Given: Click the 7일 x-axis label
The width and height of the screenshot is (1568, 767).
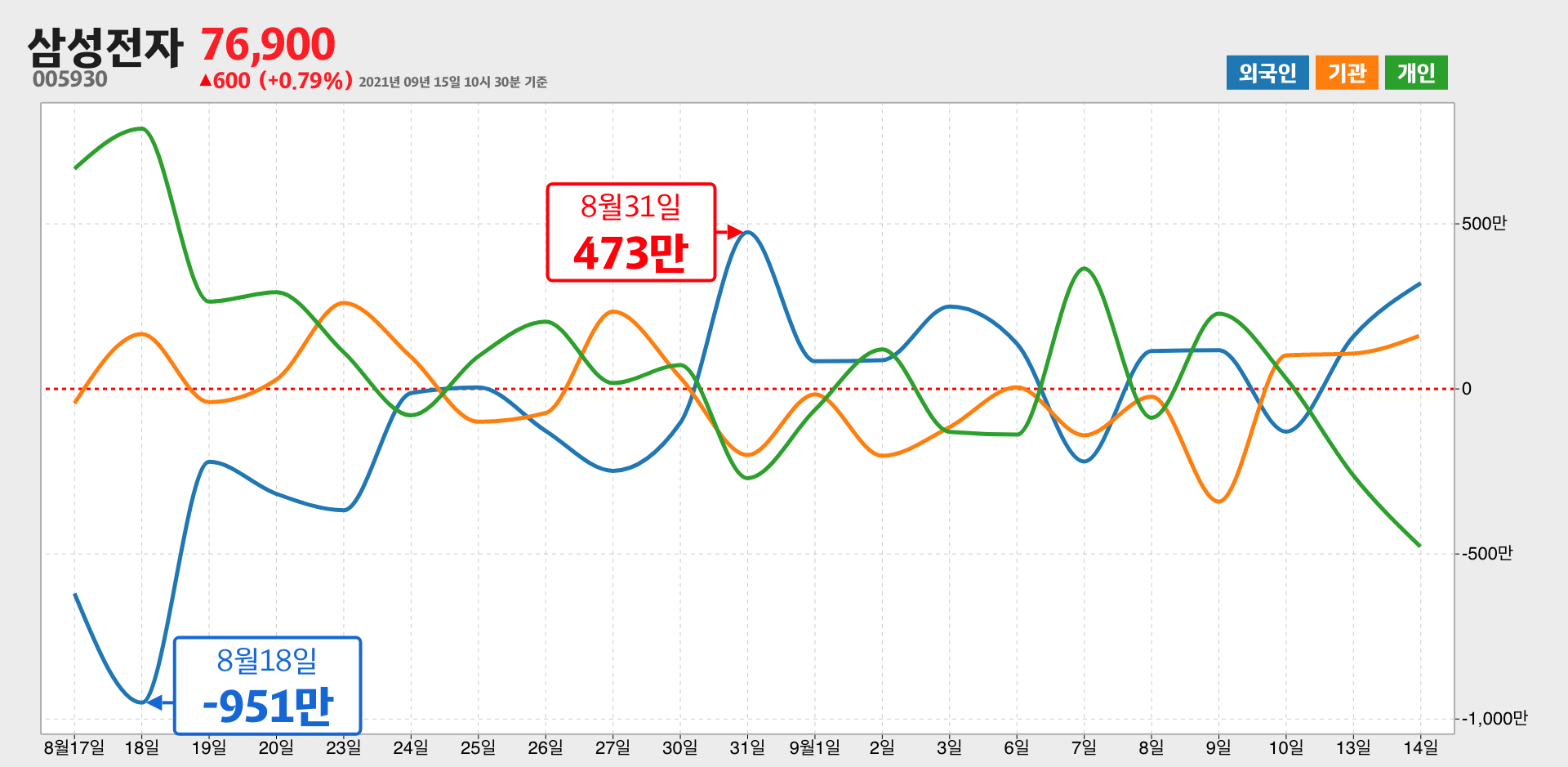Looking at the screenshot, I should point(1084,747).
